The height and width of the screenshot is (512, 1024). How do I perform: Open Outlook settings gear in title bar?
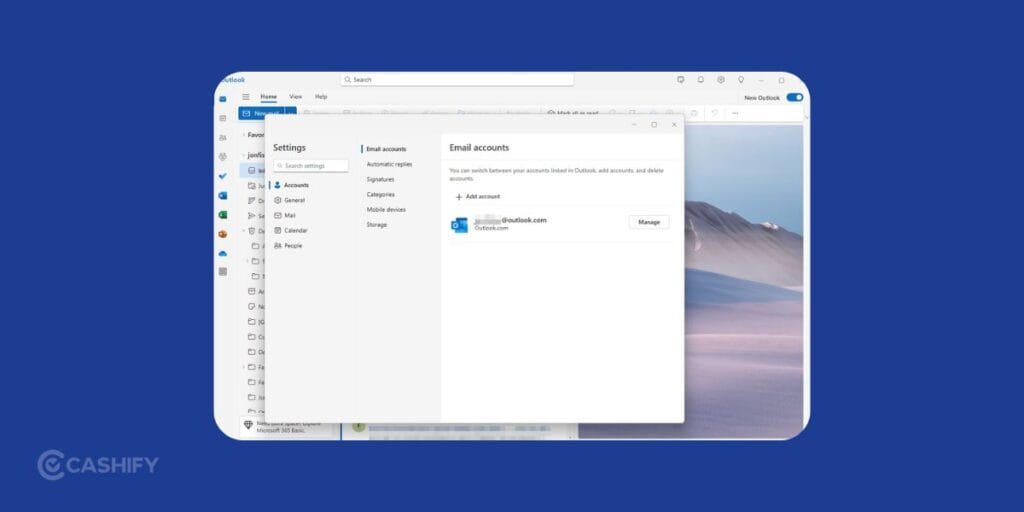click(x=721, y=80)
